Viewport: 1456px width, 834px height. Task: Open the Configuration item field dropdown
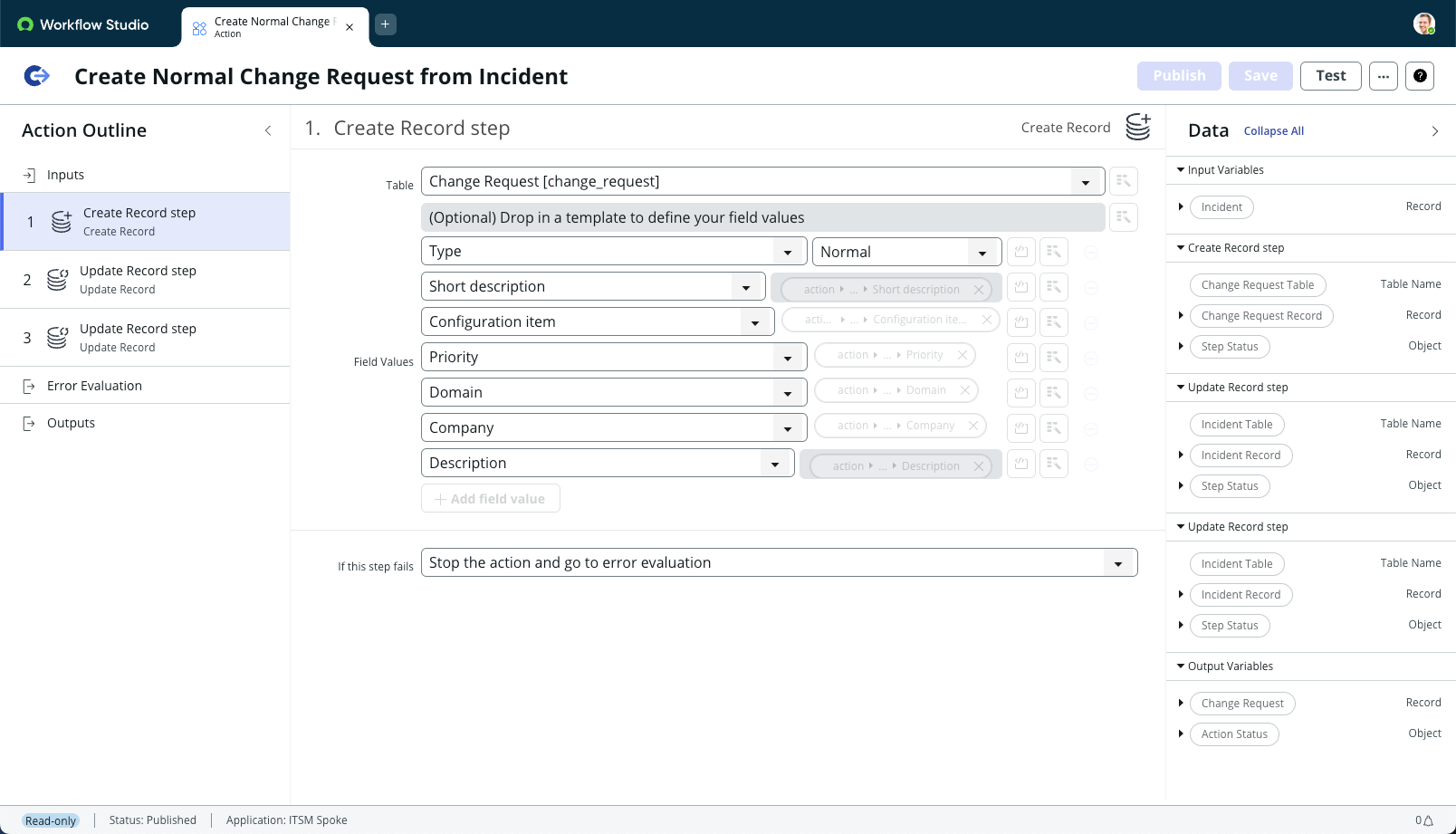(756, 323)
